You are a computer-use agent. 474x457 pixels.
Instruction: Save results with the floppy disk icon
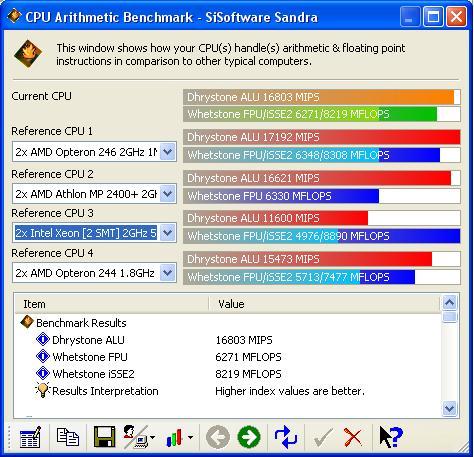(x=105, y=437)
